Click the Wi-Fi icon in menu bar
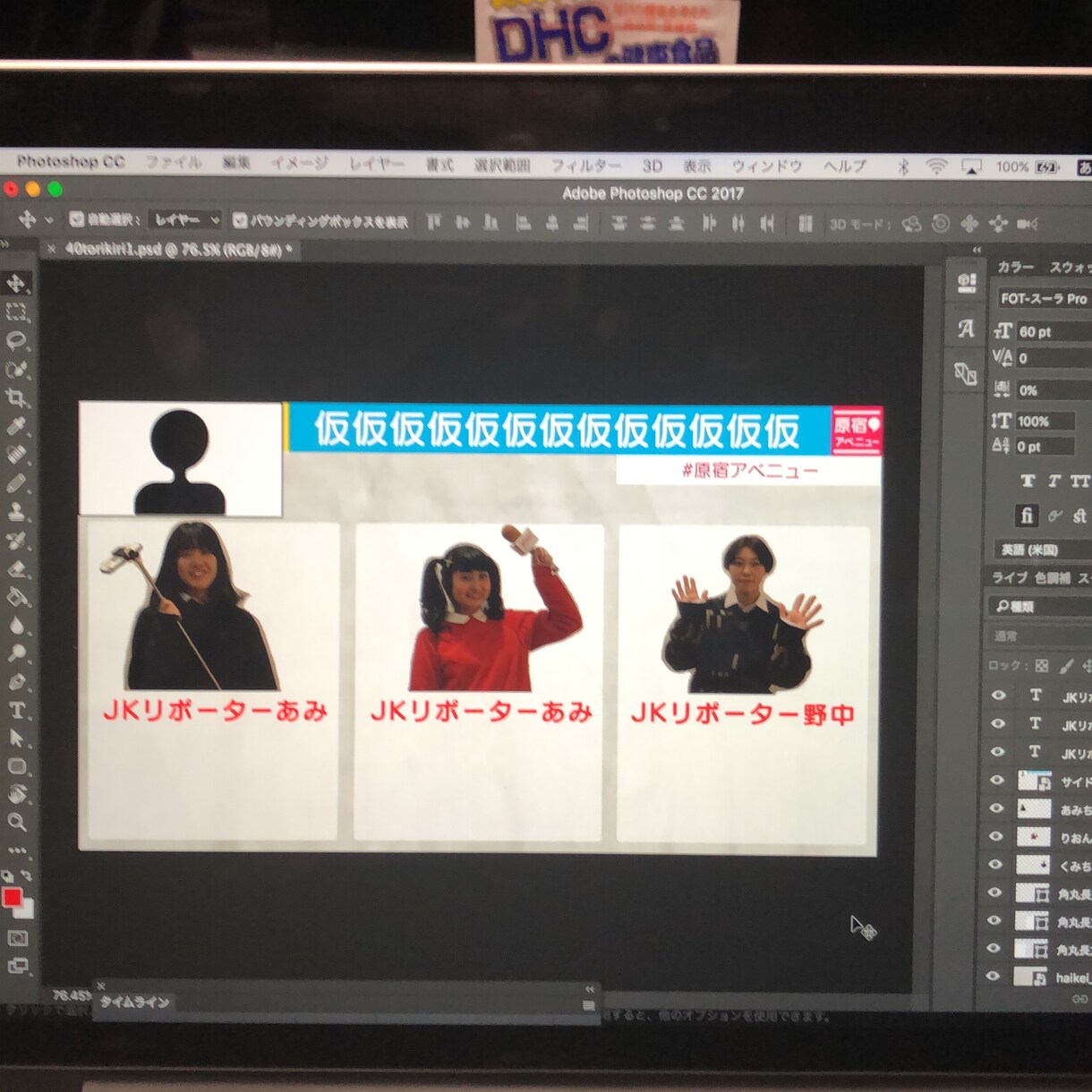The image size is (1092, 1092). (x=936, y=166)
